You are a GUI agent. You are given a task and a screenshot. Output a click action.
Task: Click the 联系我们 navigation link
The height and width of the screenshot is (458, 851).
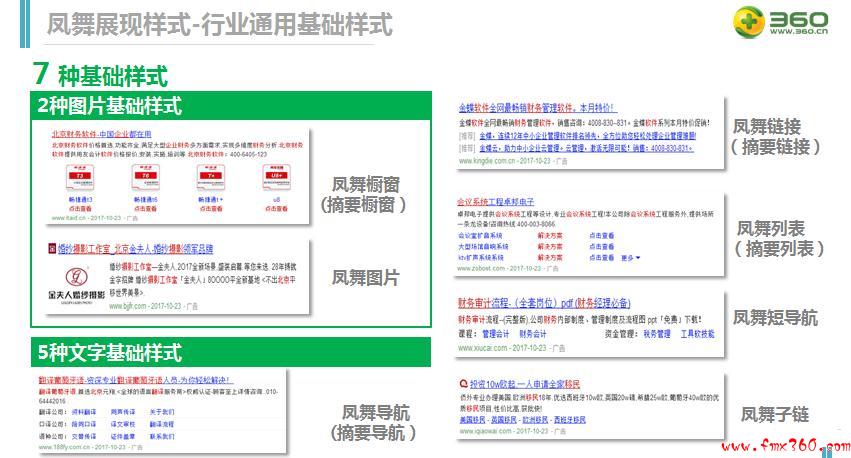tap(162, 436)
